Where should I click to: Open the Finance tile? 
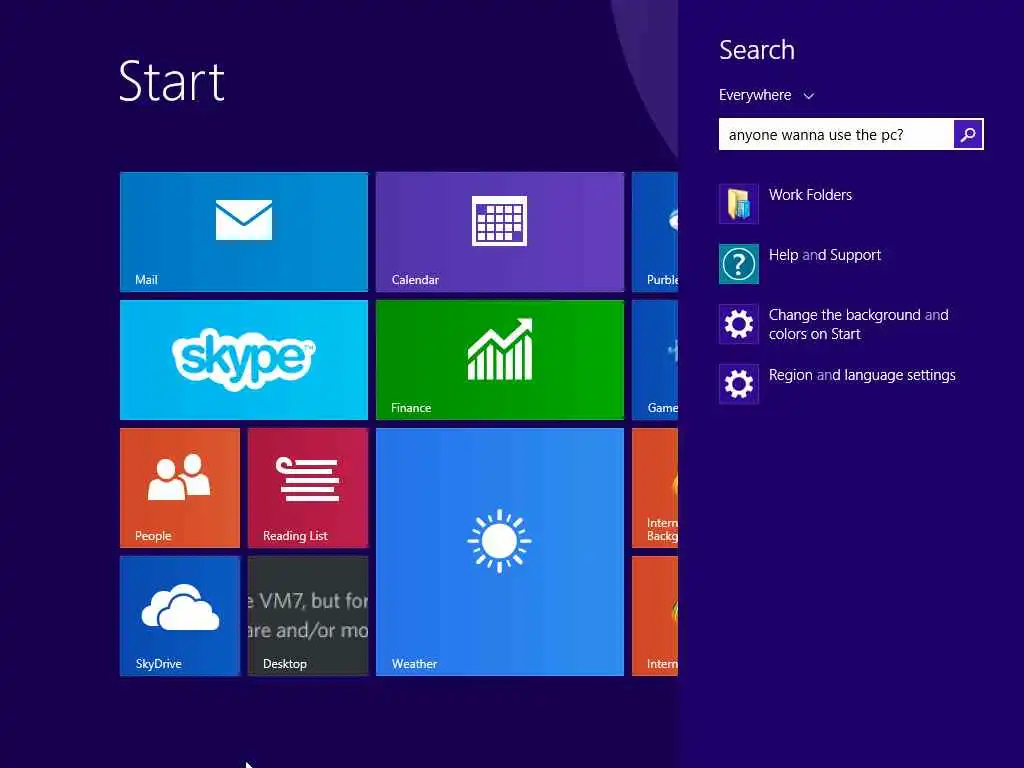point(500,360)
